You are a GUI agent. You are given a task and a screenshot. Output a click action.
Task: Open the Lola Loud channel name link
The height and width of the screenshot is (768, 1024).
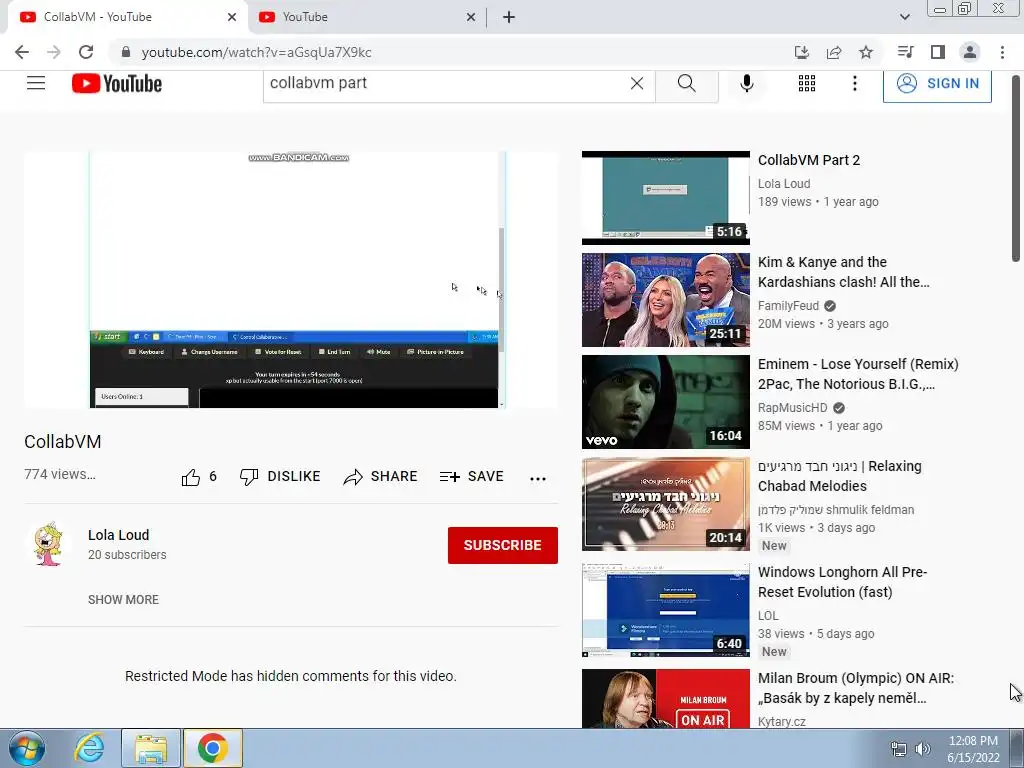pos(118,535)
